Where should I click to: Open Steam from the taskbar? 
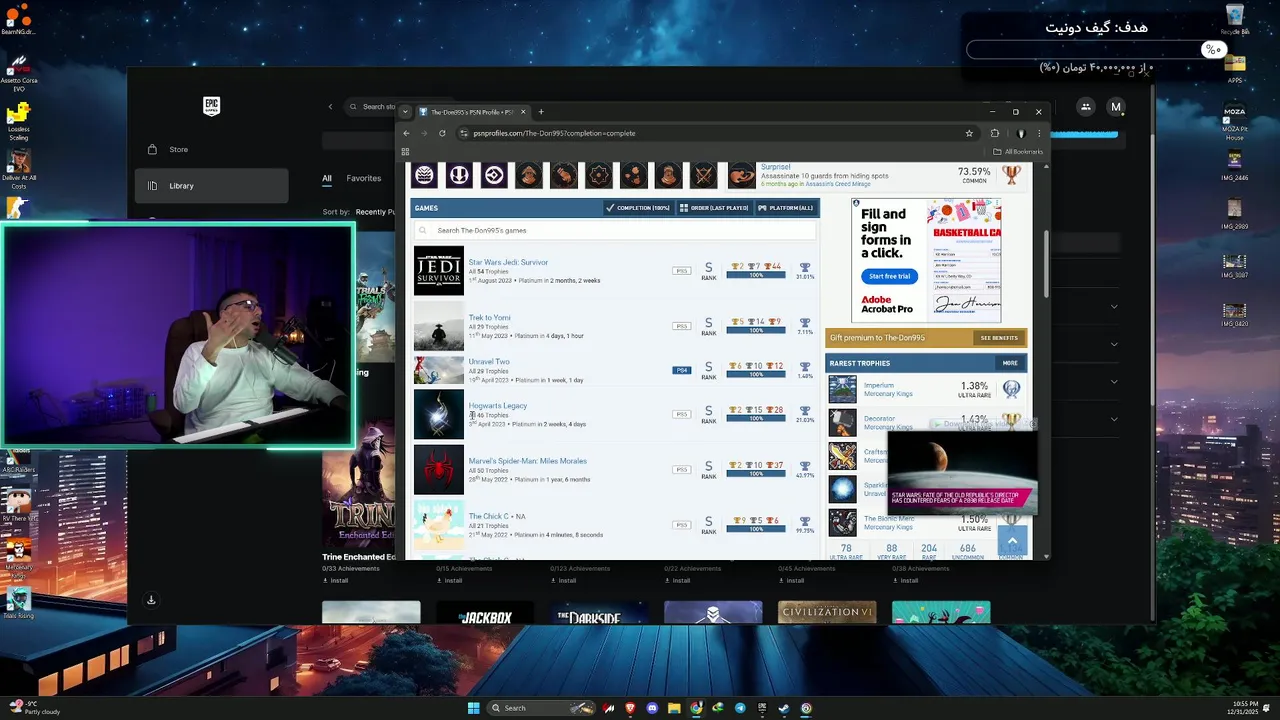coord(784,708)
